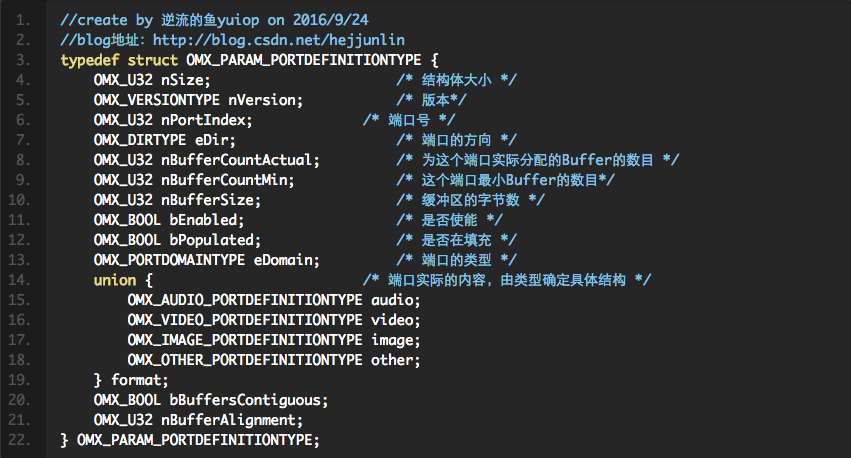The image size is (851, 458).
Task: Click the bBuffersContiguous field name
Action: pyautogui.click(x=249, y=400)
